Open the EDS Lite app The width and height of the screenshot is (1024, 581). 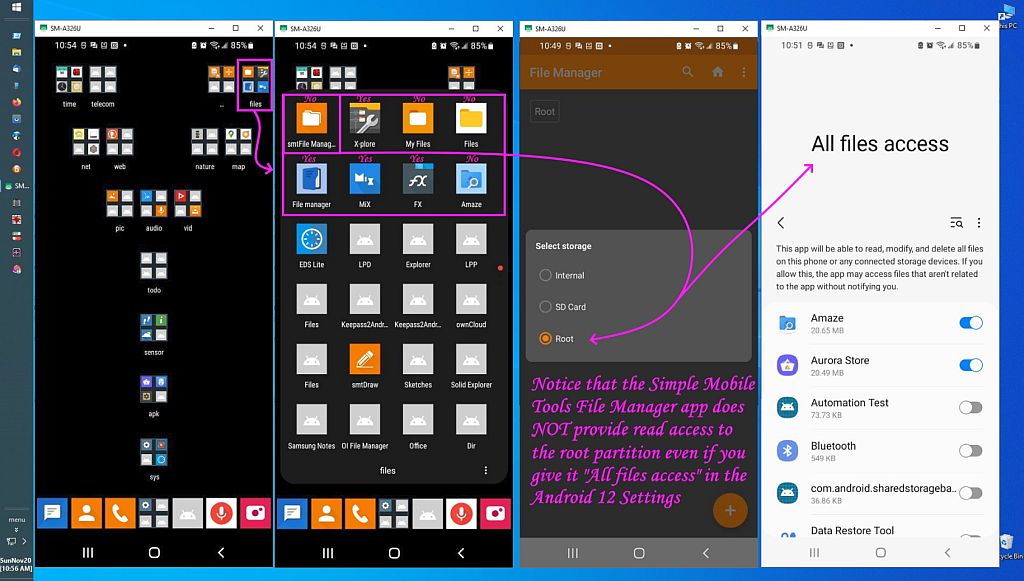(x=312, y=240)
